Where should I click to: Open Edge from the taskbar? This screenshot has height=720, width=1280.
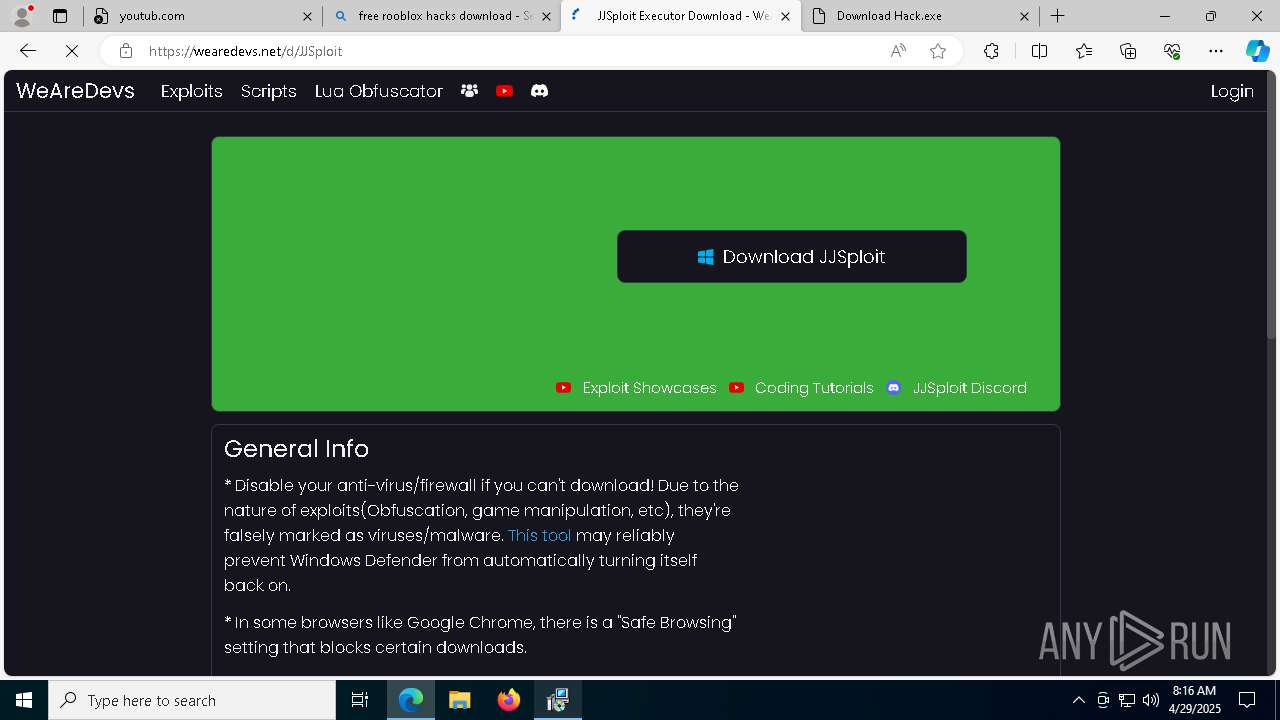(x=411, y=700)
